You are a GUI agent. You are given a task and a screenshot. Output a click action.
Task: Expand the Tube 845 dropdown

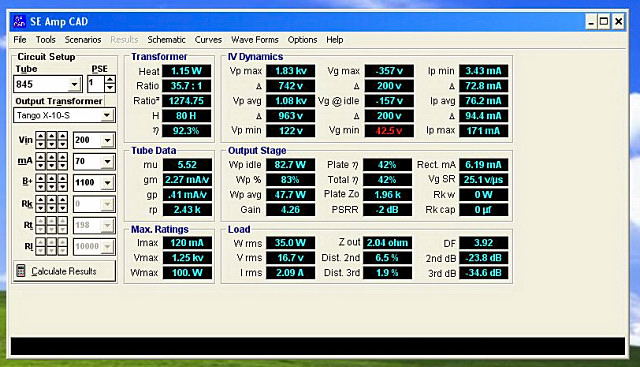coord(74,85)
